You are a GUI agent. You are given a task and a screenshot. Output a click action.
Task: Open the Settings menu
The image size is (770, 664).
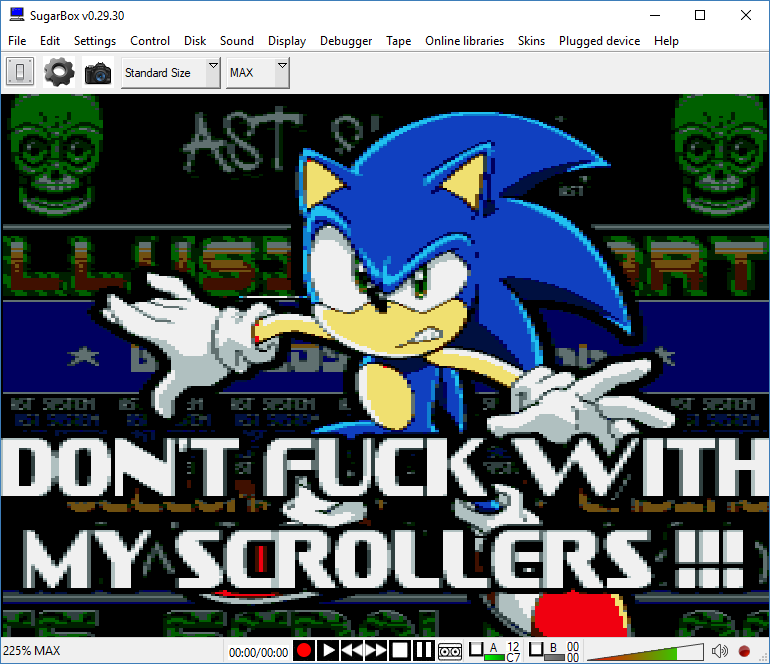click(95, 41)
